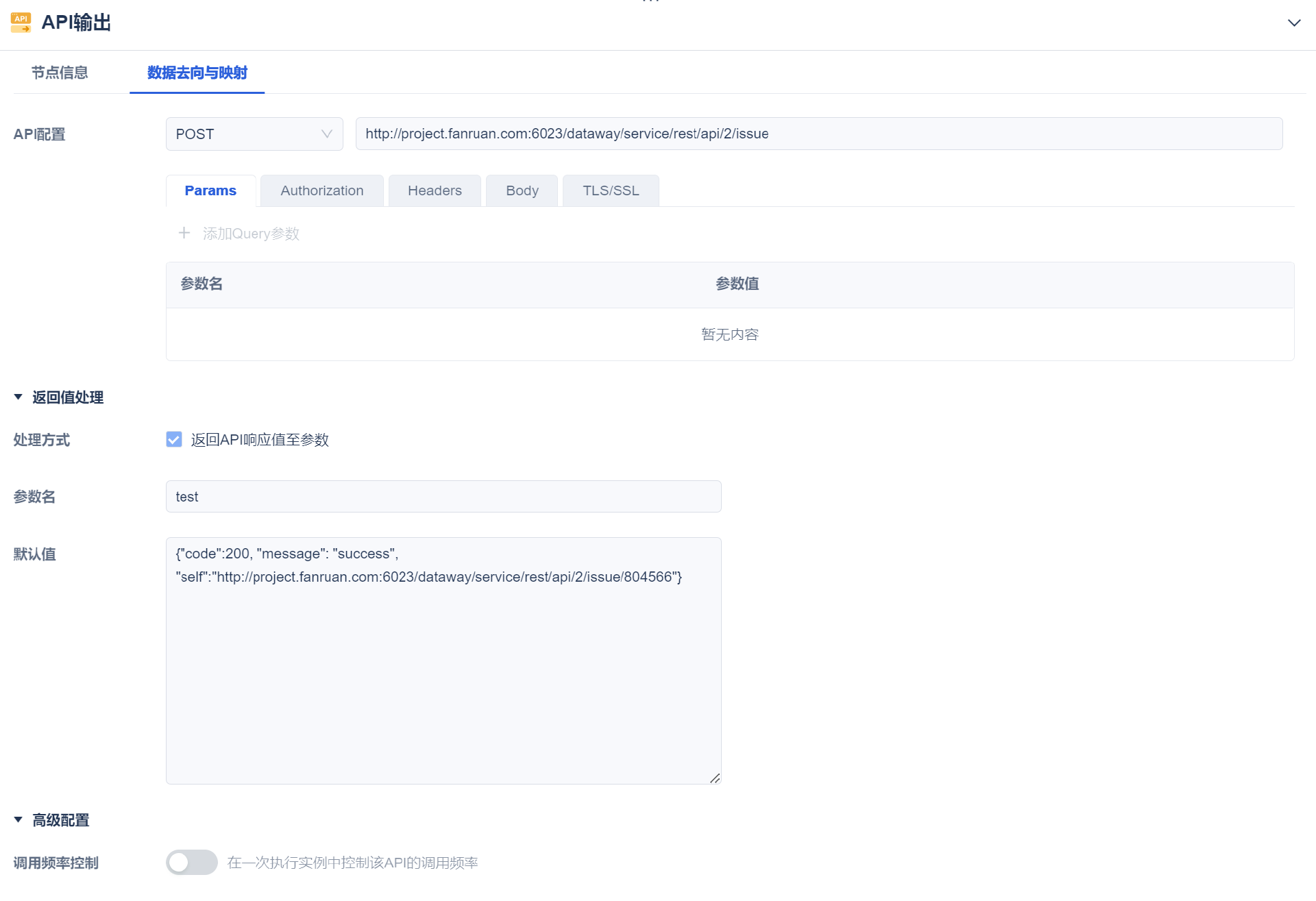Viewport: 1316px width, 901px height.
Task: Open the Params tab
Action: [x=210, y=190]
